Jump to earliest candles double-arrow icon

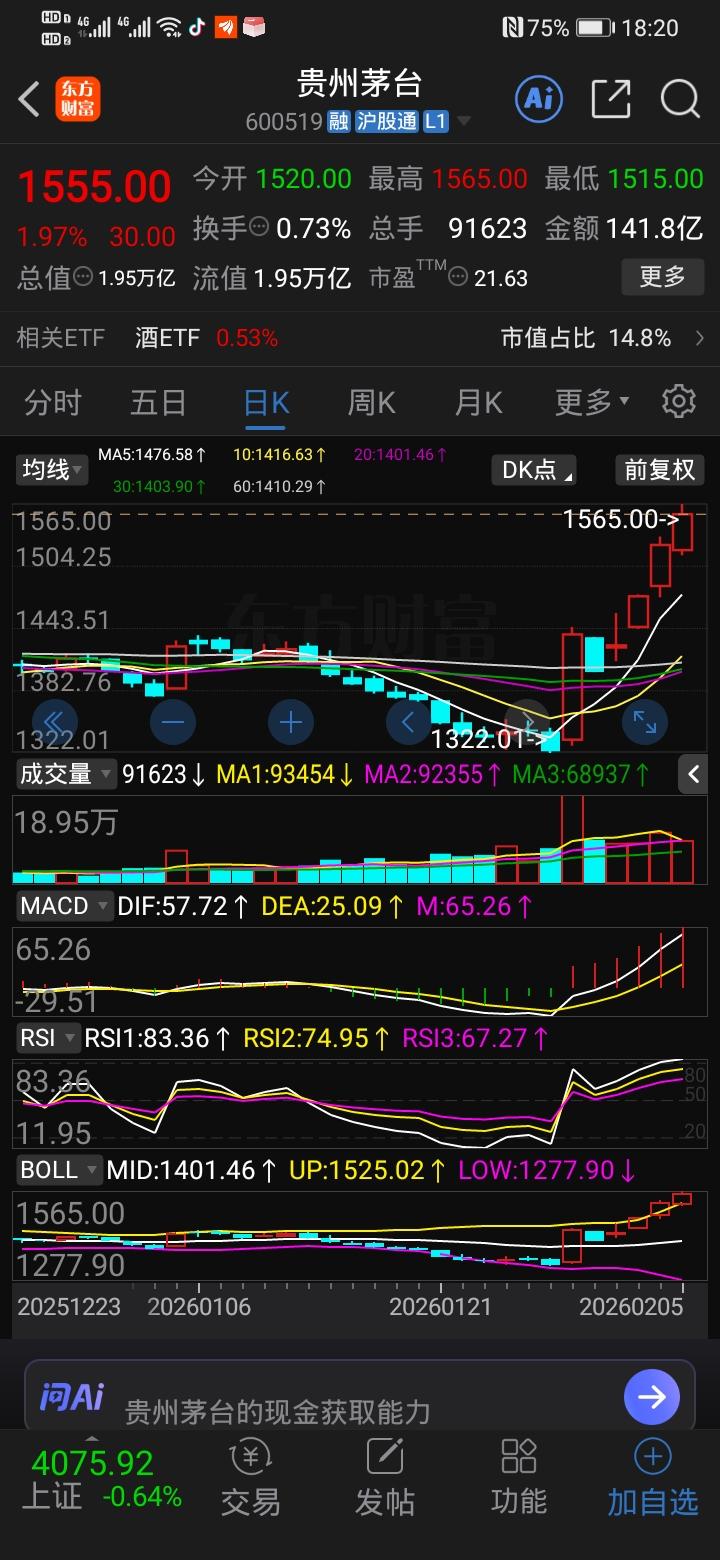point(55,721)
